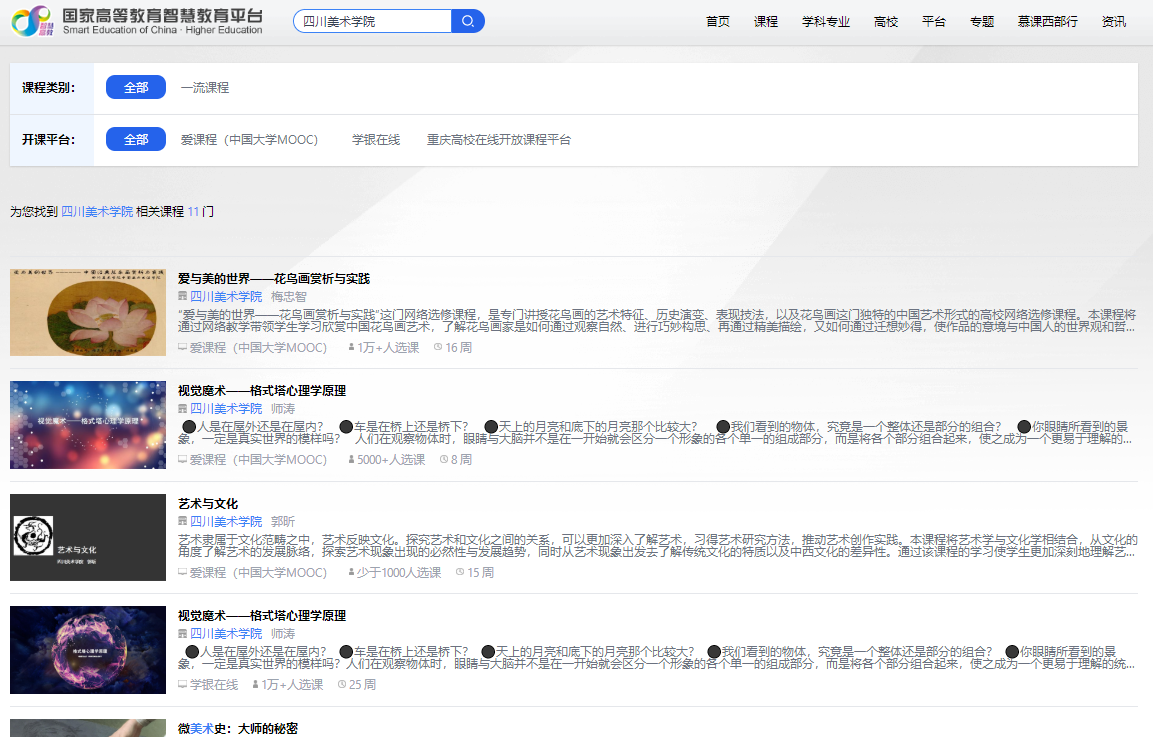Filter by 一流课程 category

[x=205, y=88]
